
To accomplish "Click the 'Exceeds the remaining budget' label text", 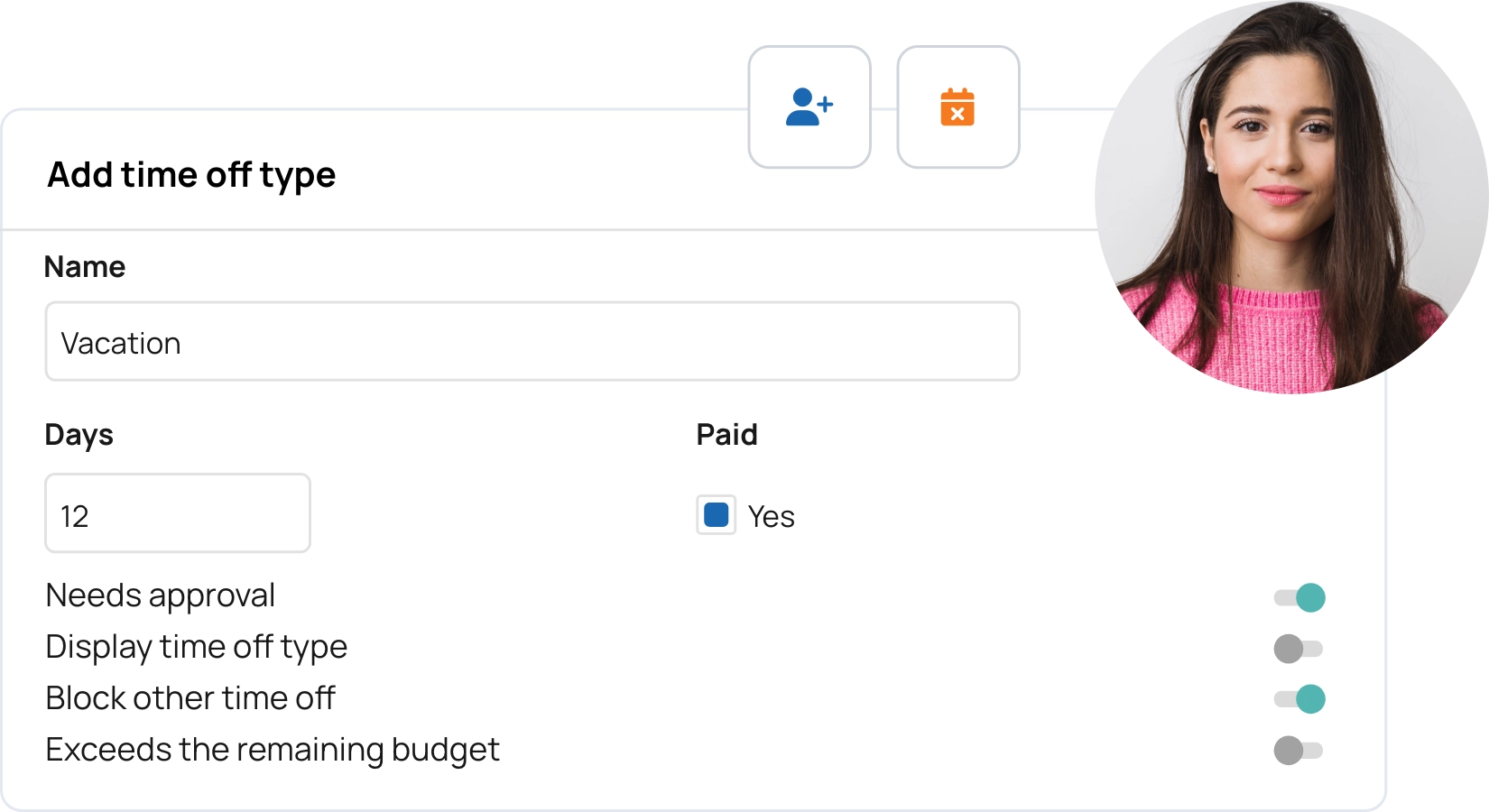I will 272,750.
